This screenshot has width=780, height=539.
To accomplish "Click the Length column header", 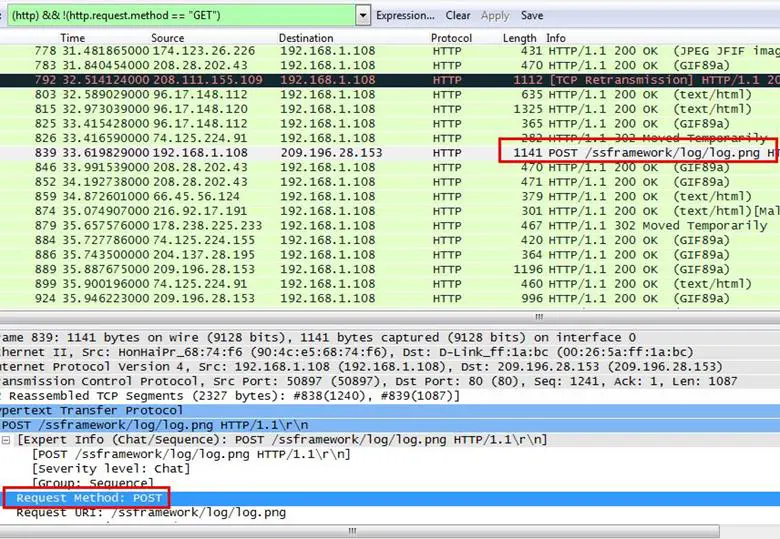I will [x=519, y=38].
